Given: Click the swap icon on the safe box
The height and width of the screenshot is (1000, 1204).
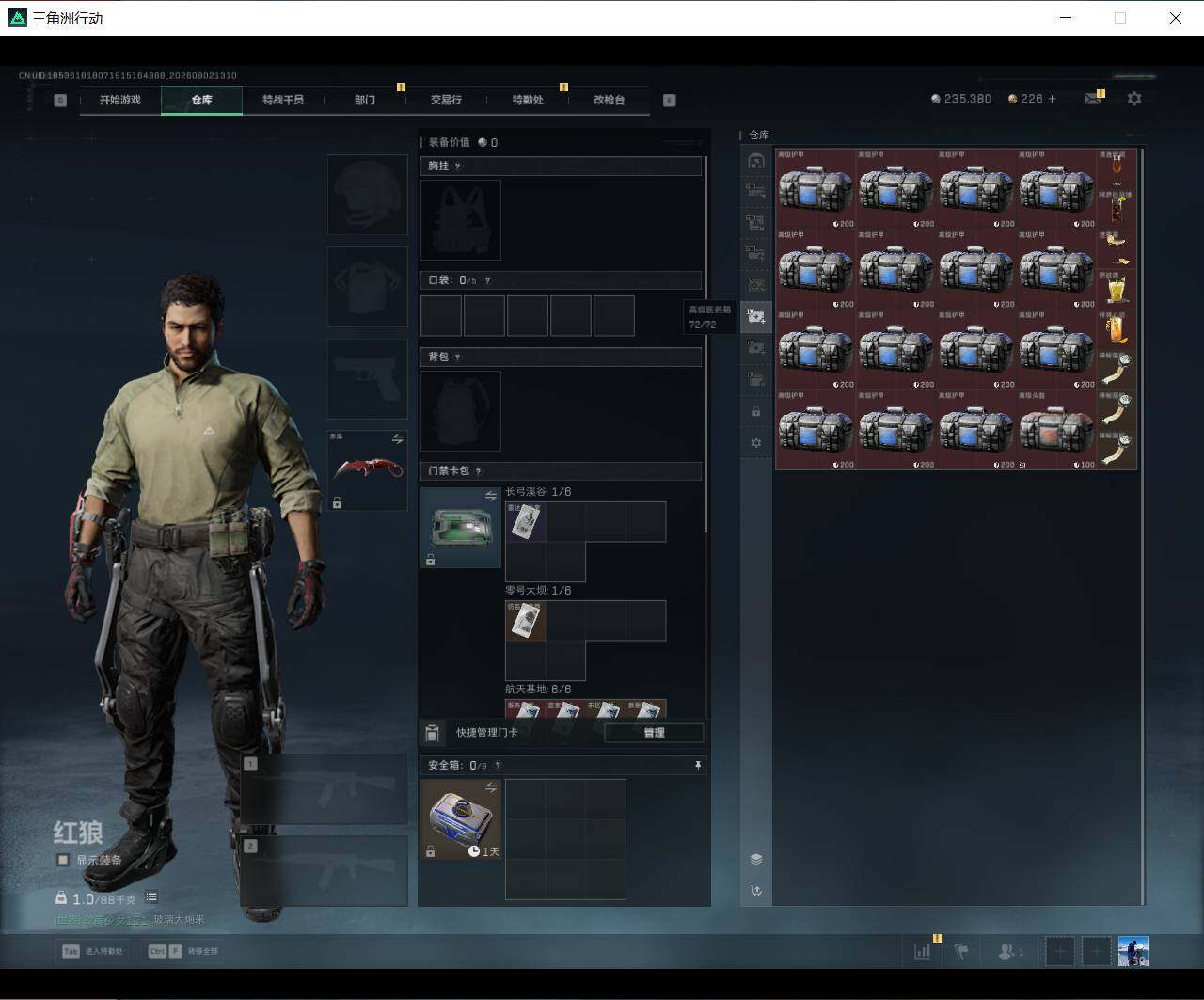Looking at the screenshot, I should tap(490, 787).
